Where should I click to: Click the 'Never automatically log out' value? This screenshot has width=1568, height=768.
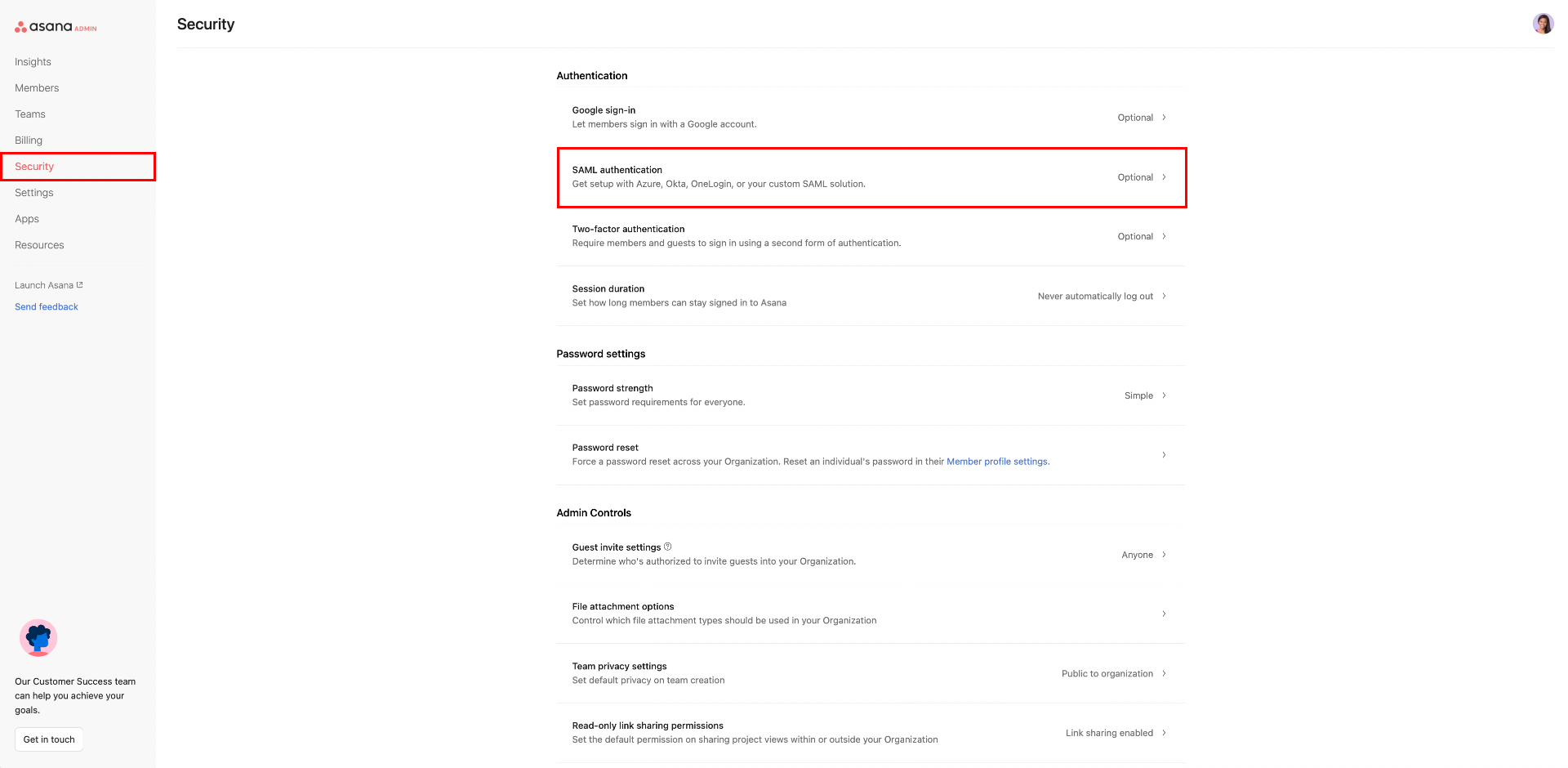[1095, 297]
